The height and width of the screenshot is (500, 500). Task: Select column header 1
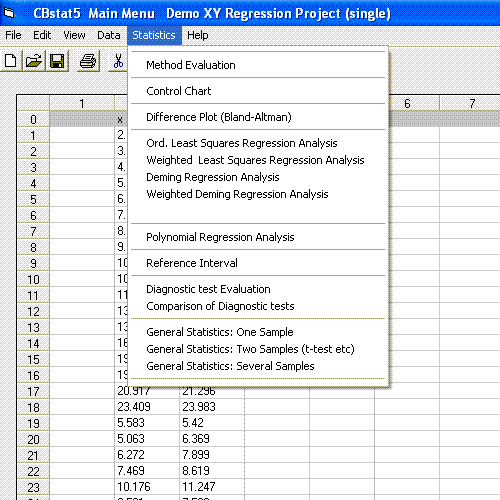pyautogui.click(x=82, y=103)
